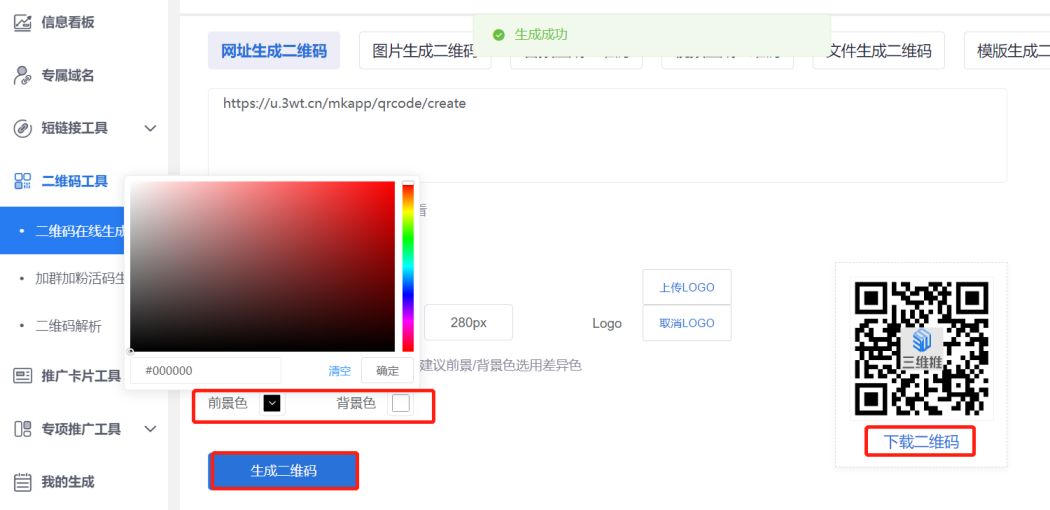This screenshot has width=1050, height=510.
Task: Open 我的生成 in the sidebar
Action: pos(68,481)
